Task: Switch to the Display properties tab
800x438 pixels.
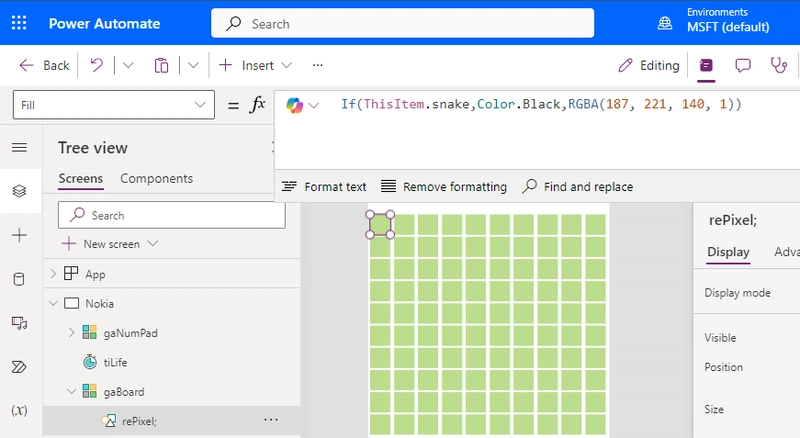Action: [728, 252]
